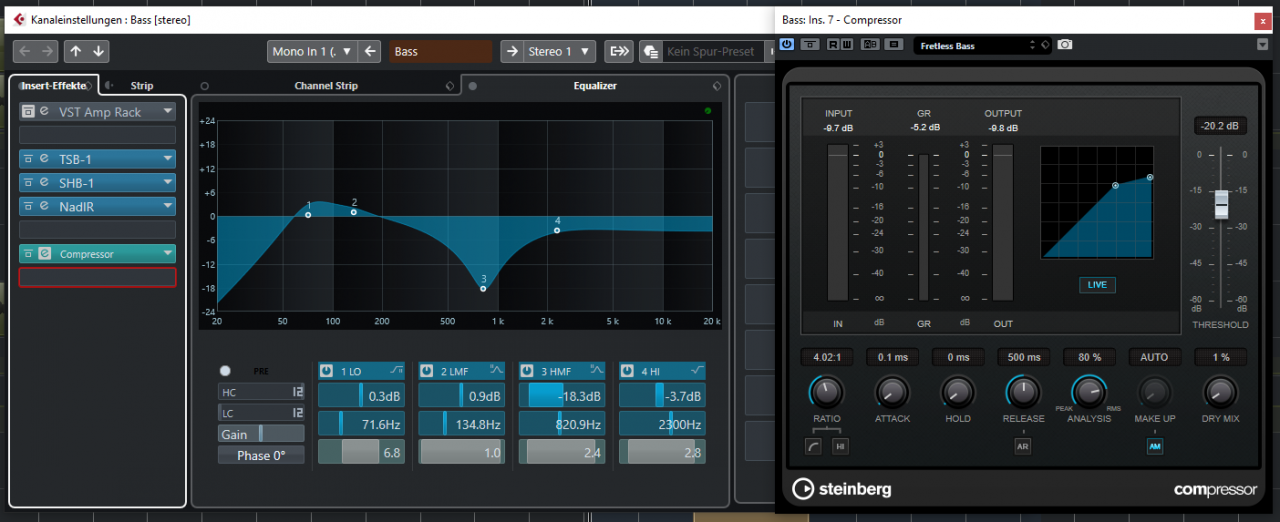Open the TSB-1 plugin editor (e icon)

click(44, 159)
